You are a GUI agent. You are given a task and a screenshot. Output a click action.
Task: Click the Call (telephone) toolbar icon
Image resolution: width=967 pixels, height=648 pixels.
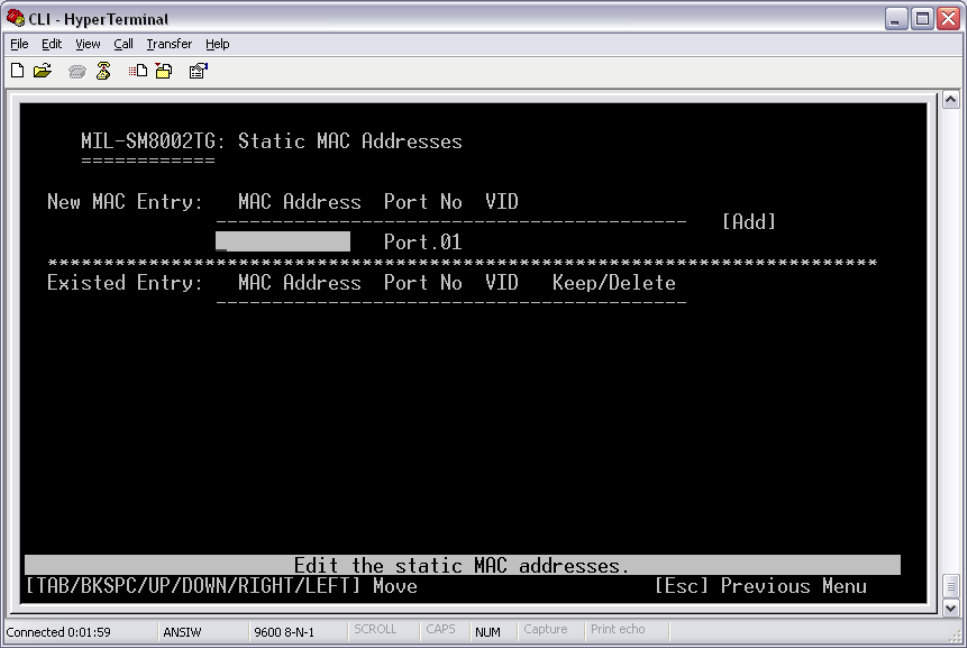[x=77, y=72]
